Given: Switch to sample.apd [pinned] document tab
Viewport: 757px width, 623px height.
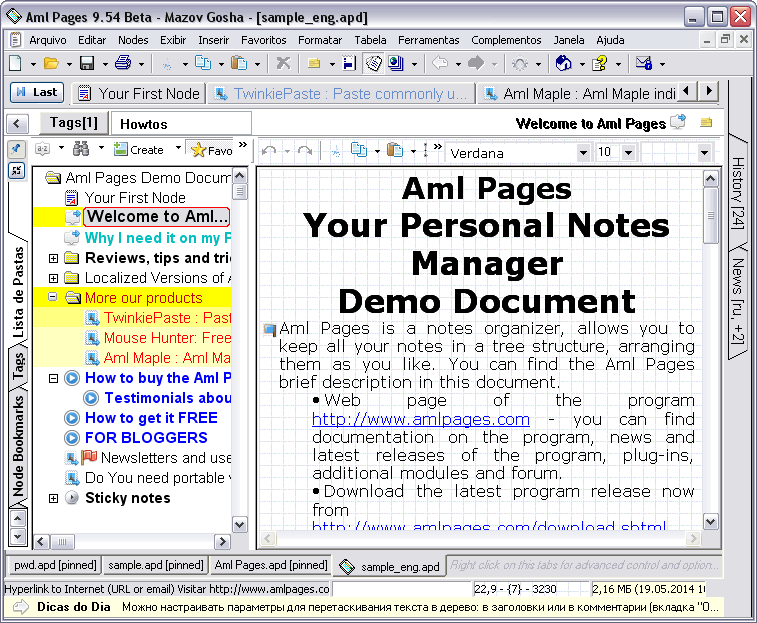Looking at the screenshot, I should [x=155, y=565].
